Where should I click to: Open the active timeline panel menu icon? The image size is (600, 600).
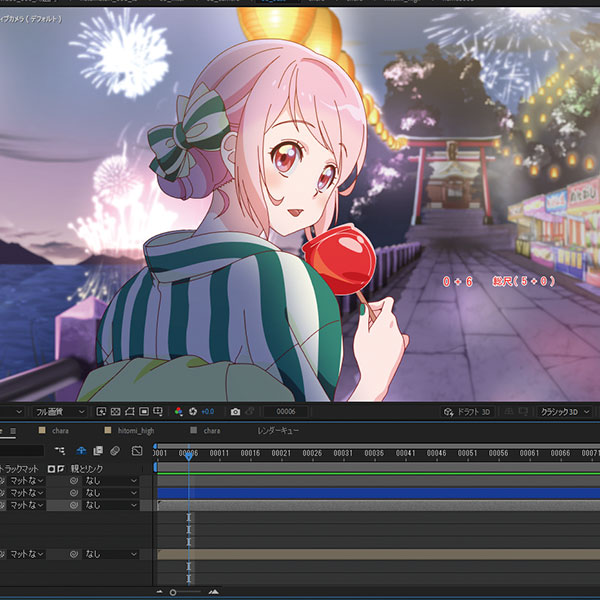(13, 431)
